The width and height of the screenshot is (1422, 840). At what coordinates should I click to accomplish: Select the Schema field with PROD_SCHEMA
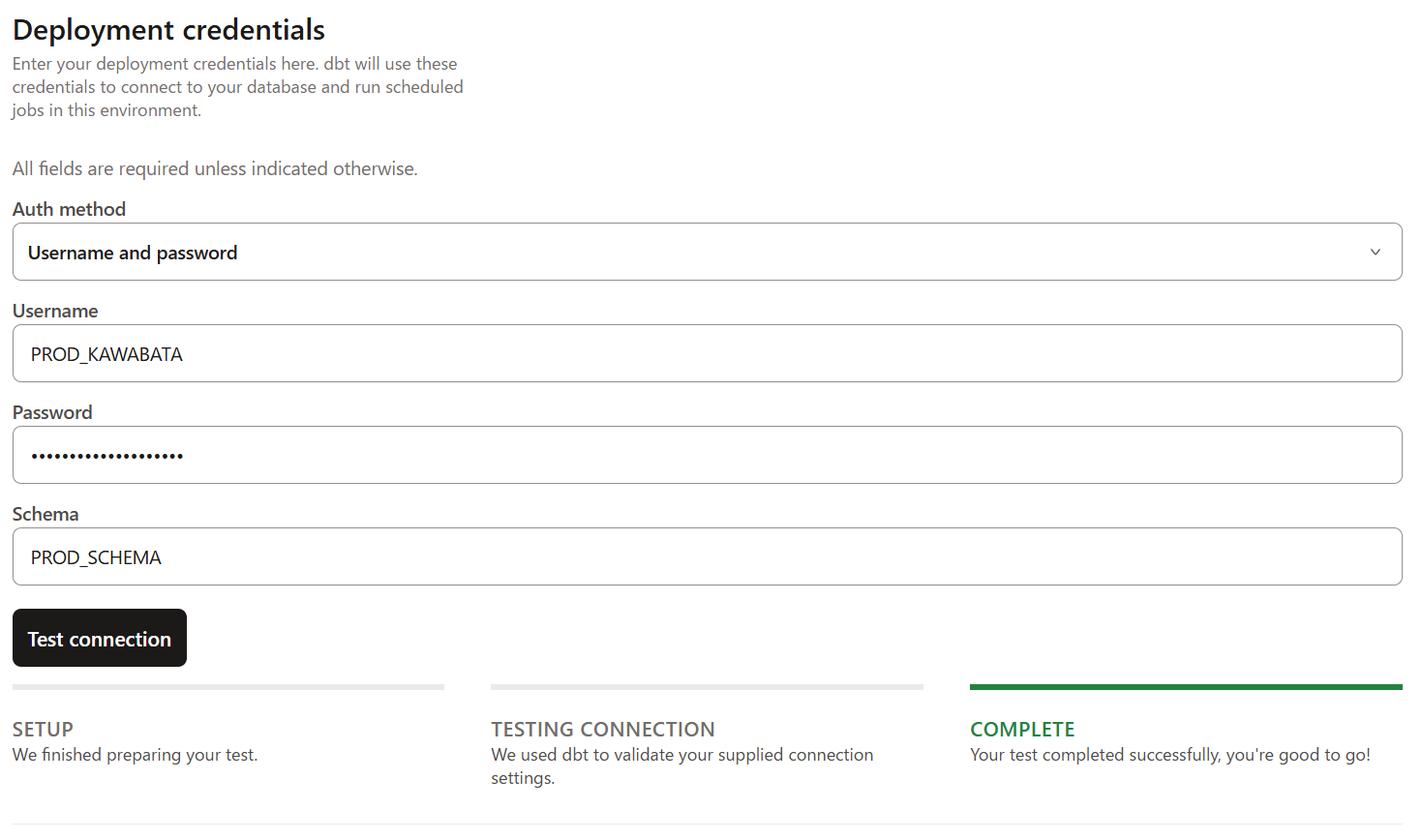707,556
